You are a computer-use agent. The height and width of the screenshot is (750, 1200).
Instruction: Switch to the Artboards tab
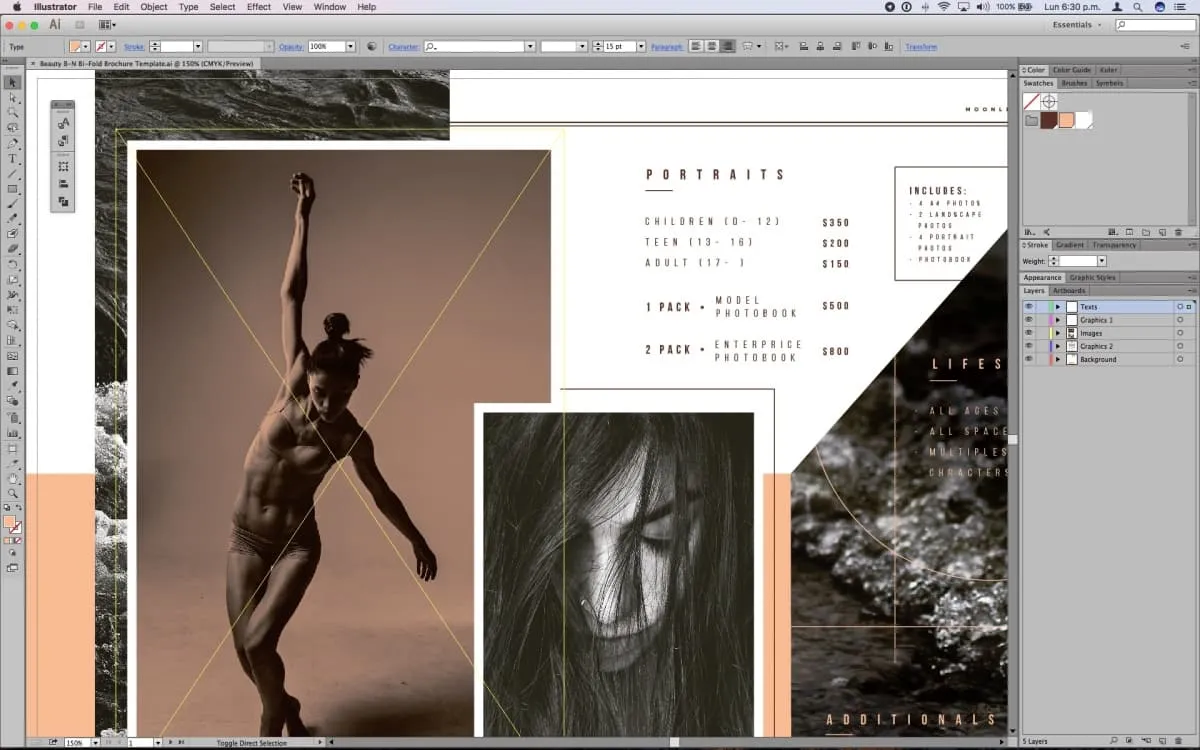pos(1069,291)
